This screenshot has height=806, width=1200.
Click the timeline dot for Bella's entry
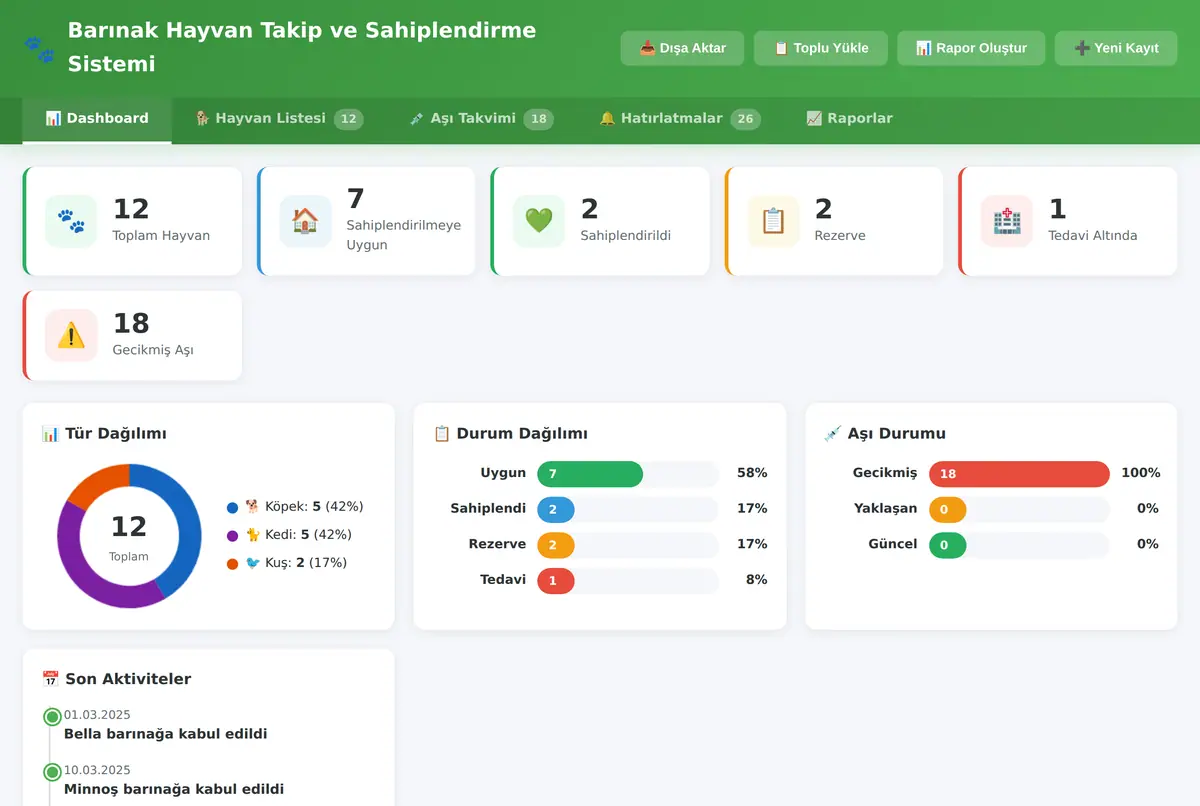point(52,717)
